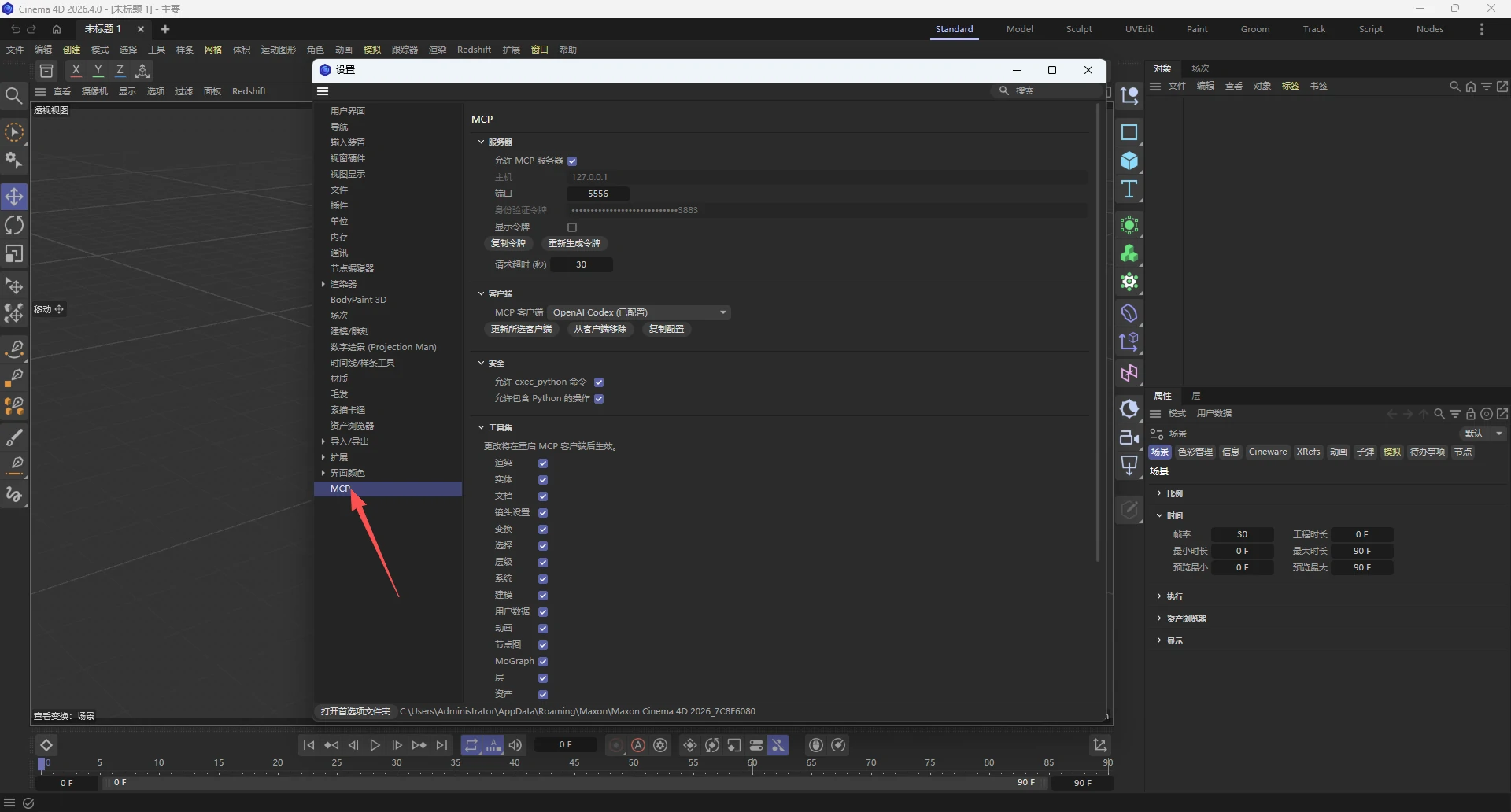The width and height of the screenshot is (1511, 812).
Task: Click the Play Forward button
Action: point(375,745)
